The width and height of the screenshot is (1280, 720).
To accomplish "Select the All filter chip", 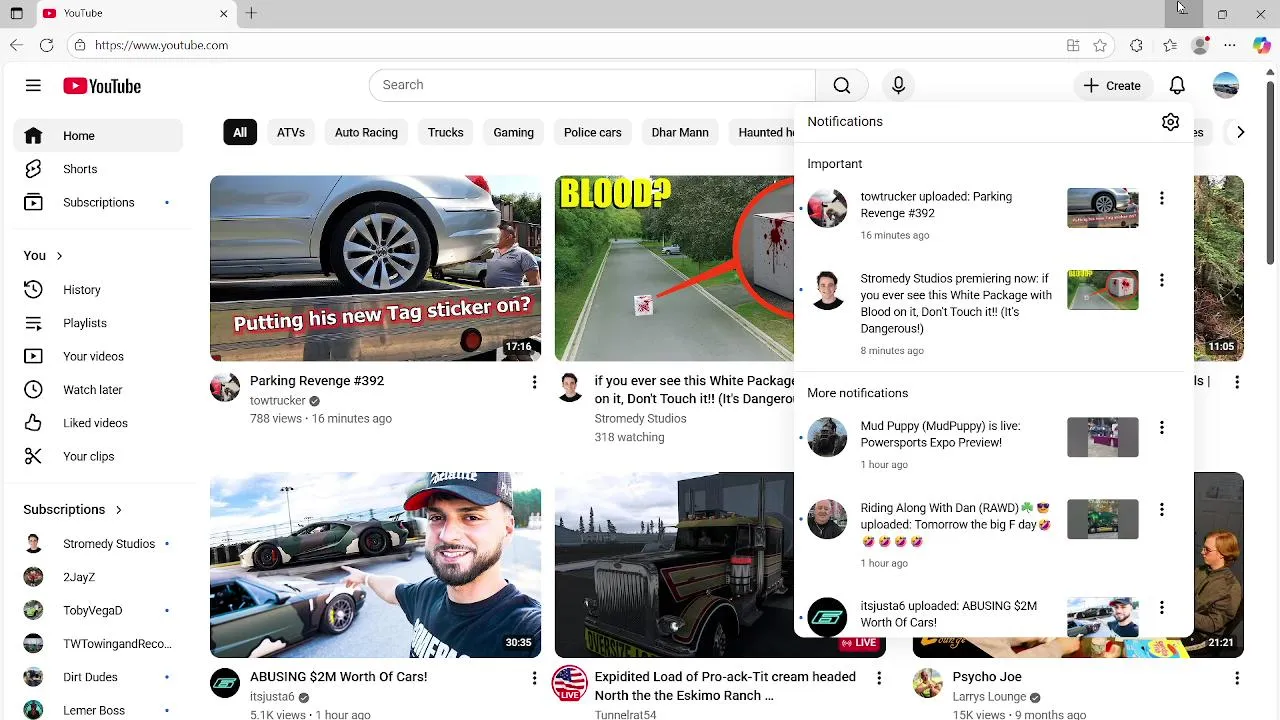I will point(240,132).
